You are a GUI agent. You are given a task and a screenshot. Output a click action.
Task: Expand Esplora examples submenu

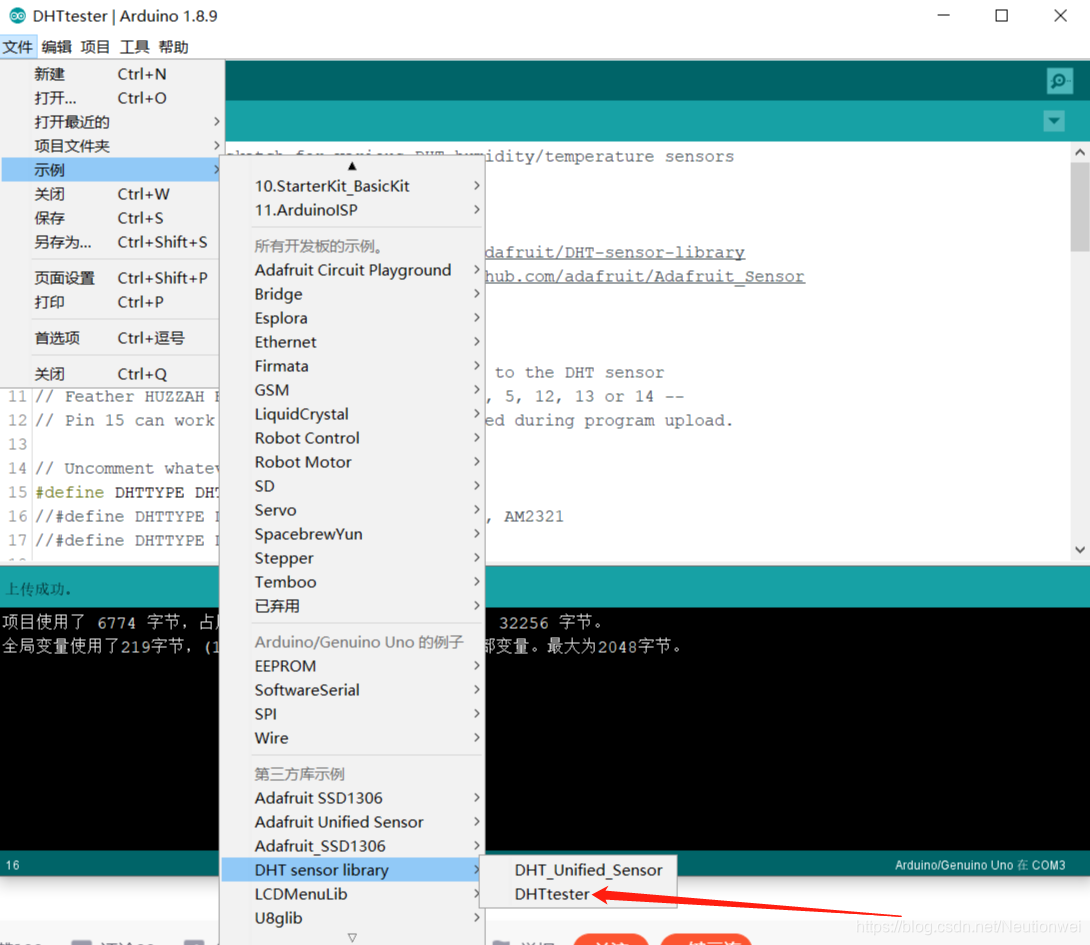pyautogui.click(x=352, y=318)
